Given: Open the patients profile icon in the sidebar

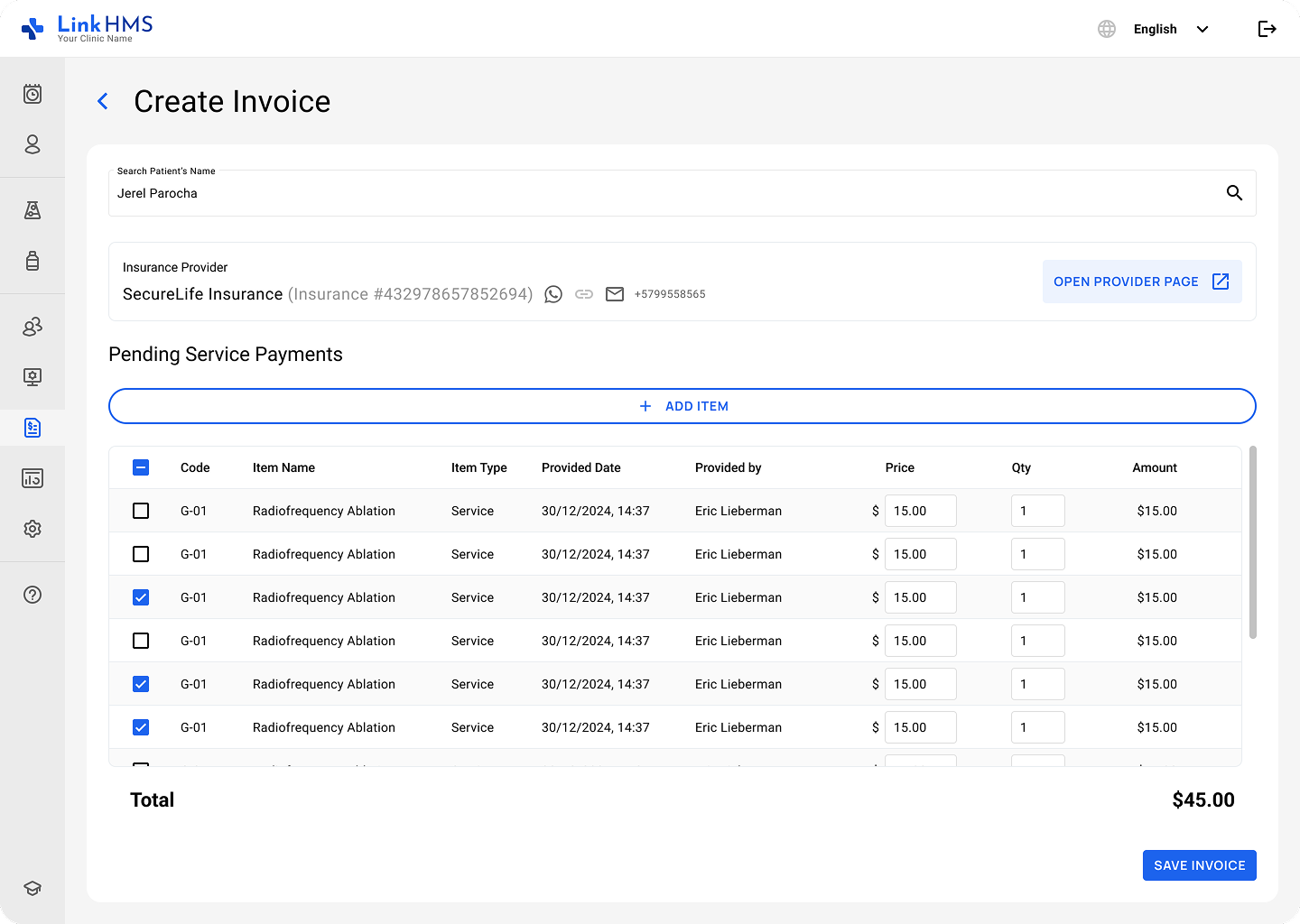Looking at the screenshot, I should pyautogui.click(x=32, y=144).
